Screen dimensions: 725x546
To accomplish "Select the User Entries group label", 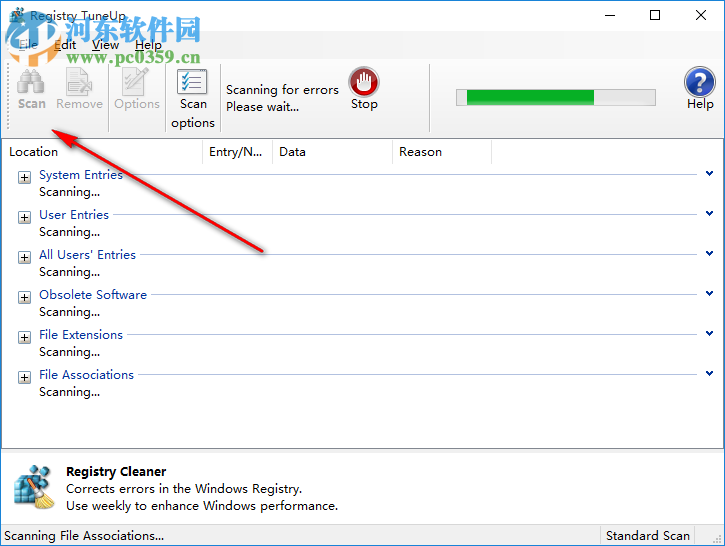I will click(74, 215).
